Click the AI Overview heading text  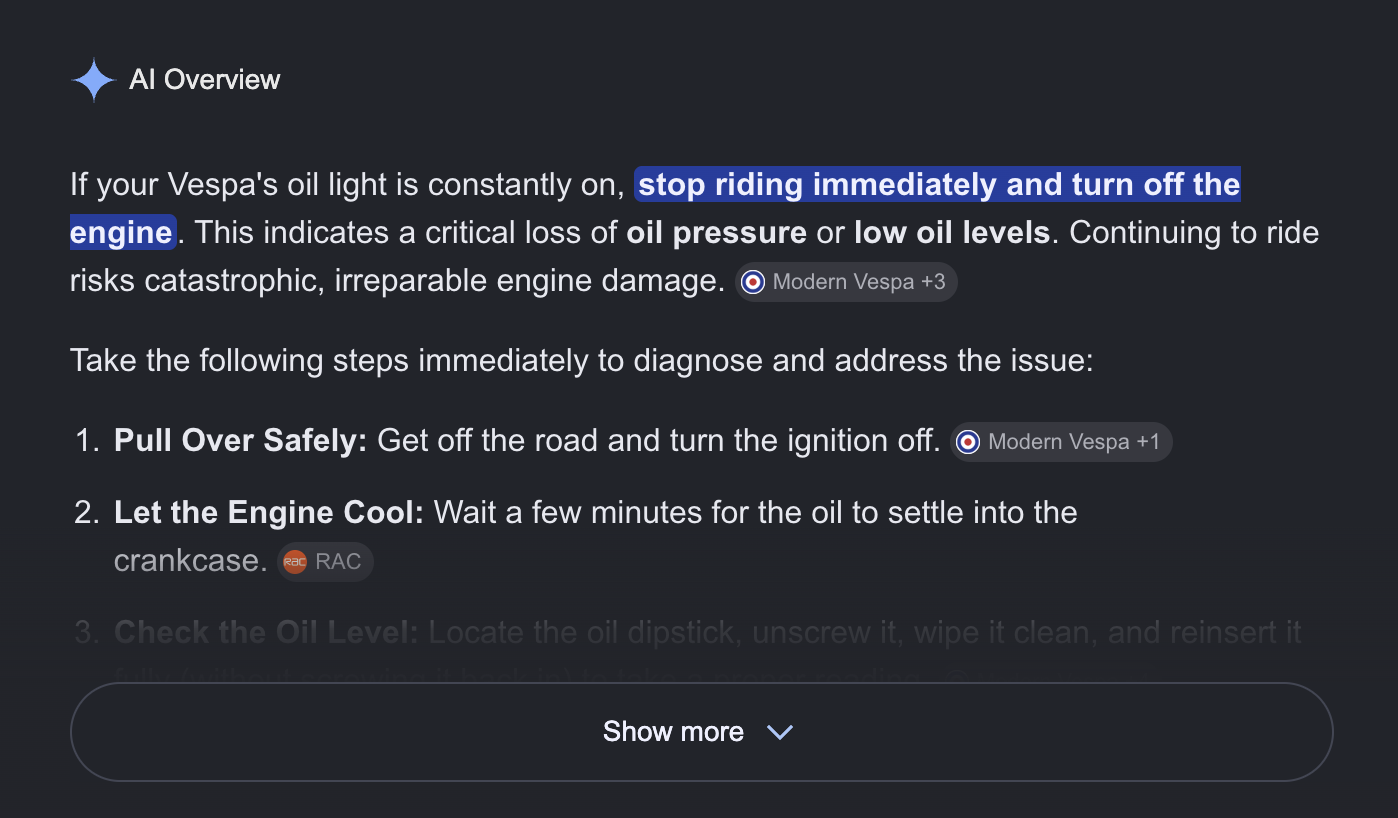[205, 80]
